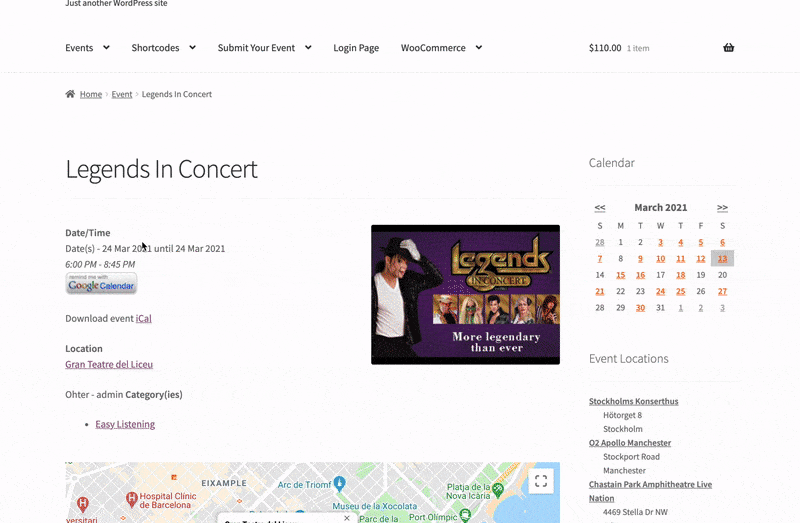
Task: Click the home icon in breadcrumbs
Action: click(70, 94)
